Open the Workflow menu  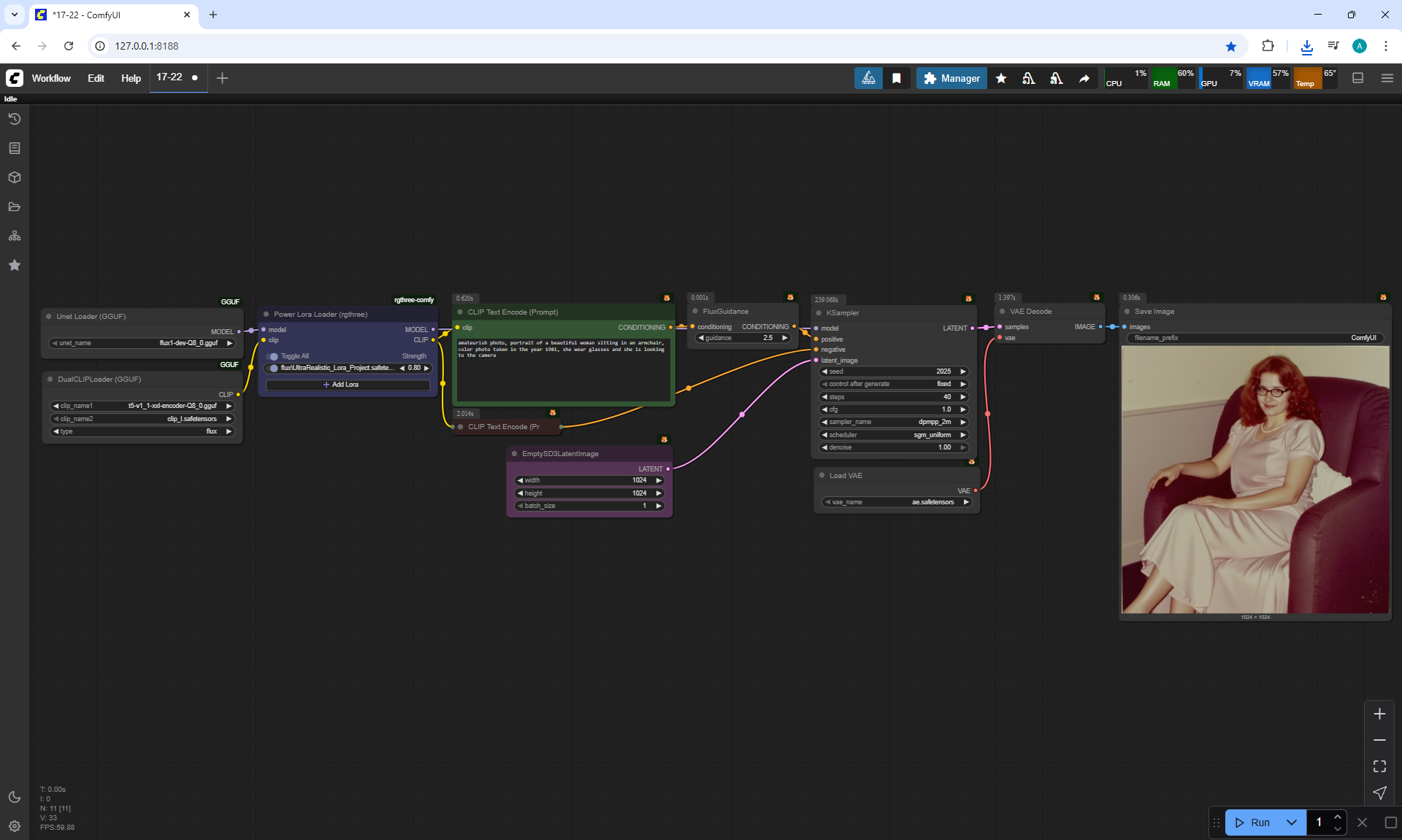[51, 78]
